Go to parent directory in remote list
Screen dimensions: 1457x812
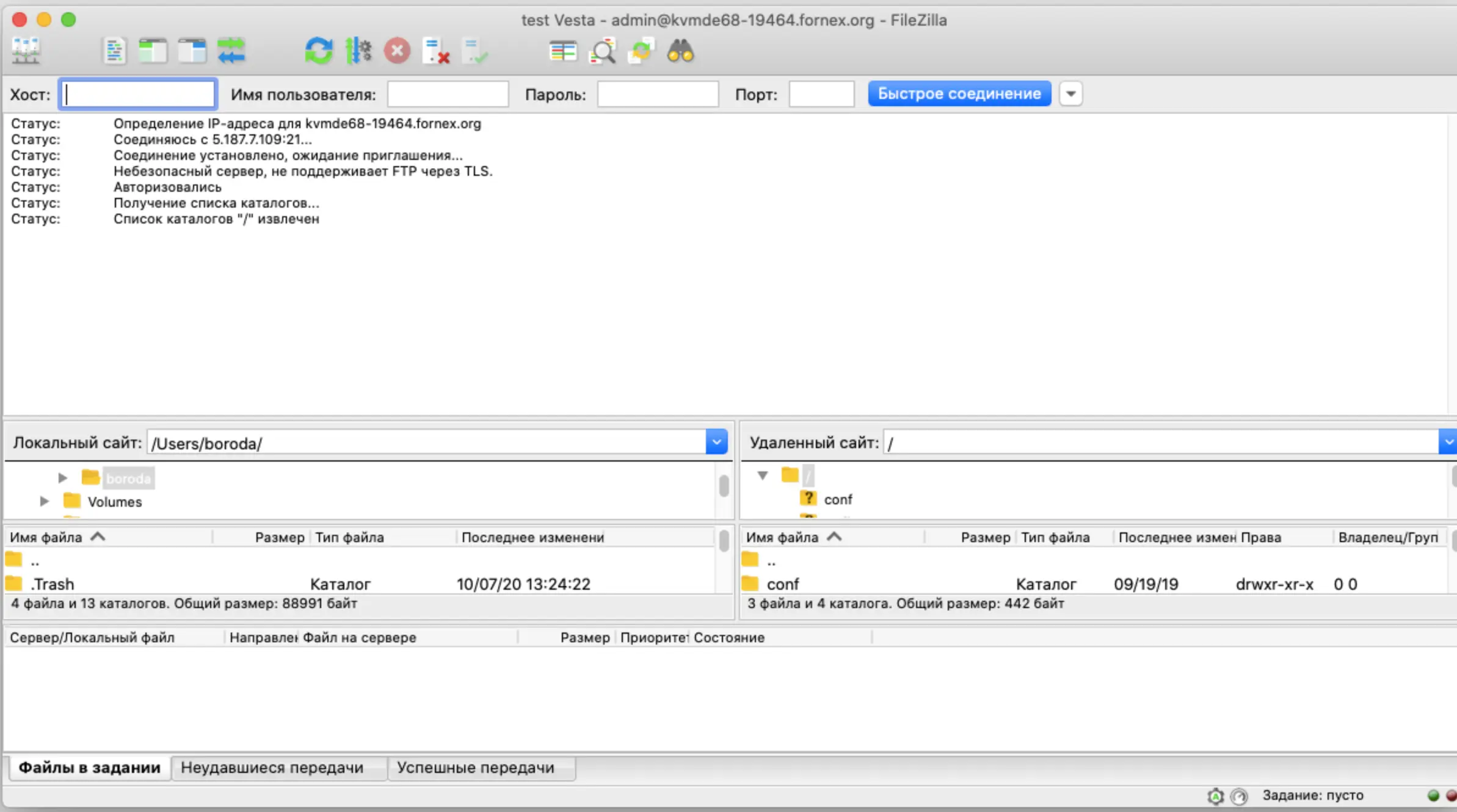(1093, 560)
